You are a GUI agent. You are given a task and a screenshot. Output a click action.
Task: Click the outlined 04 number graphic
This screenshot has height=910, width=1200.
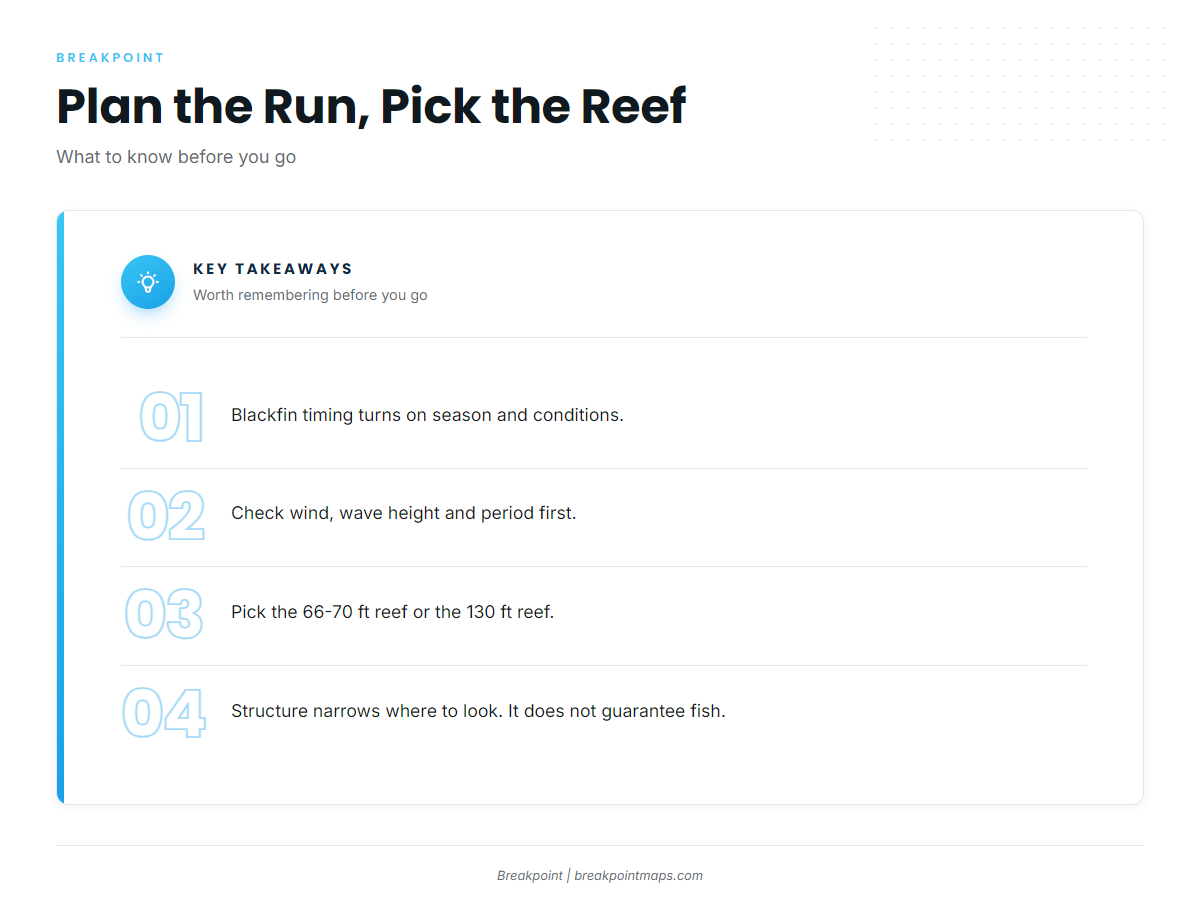coord(164,713)
